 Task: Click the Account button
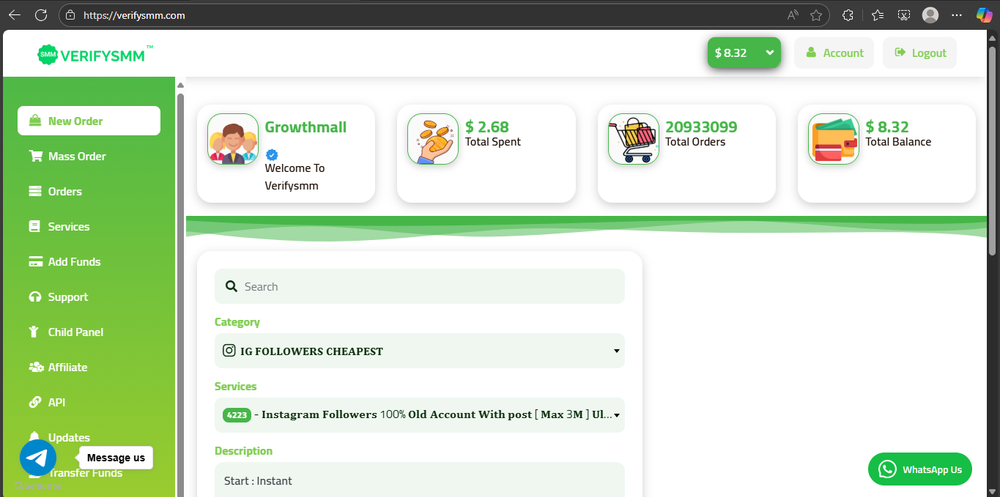point(834,53)
